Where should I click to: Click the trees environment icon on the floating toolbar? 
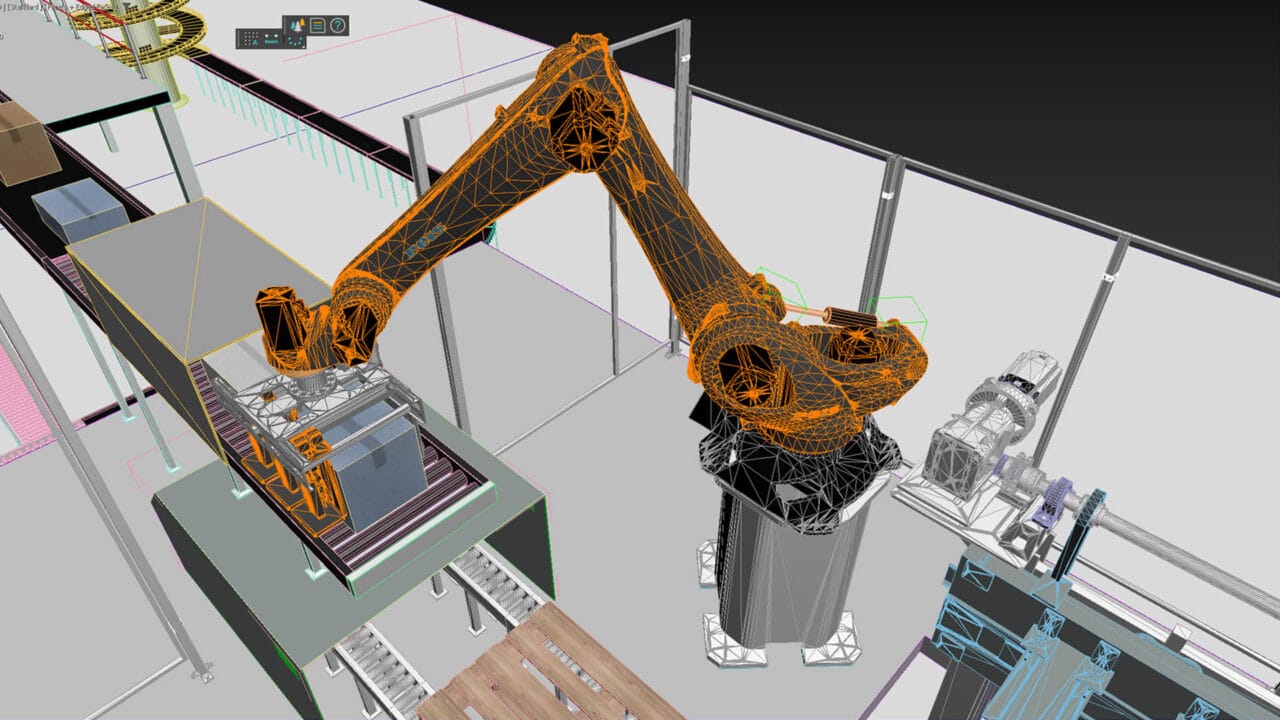297,24
